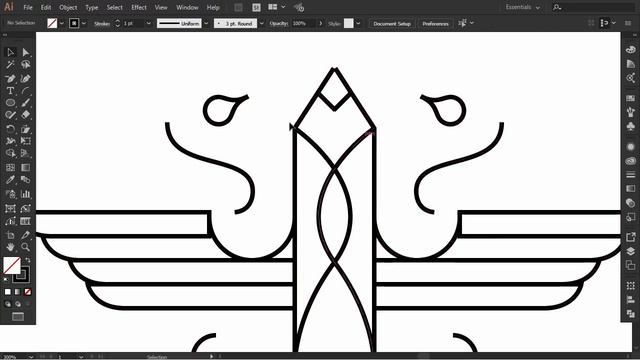The width and height of the screenshot is (640, 360).
Task: Click the Adobe Stock search field
Action: (x=592, y=7)
